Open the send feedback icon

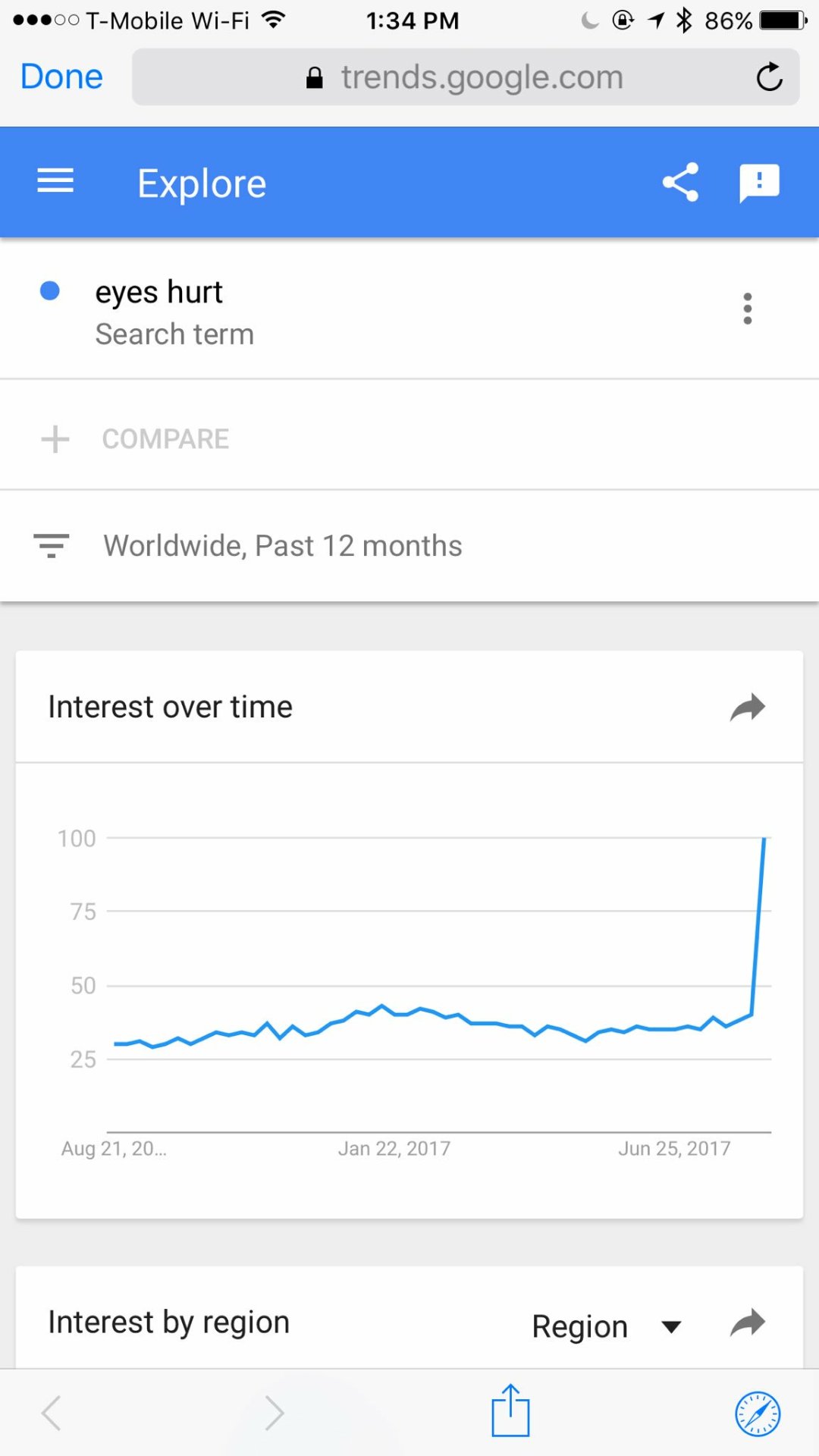pos(759,183)
